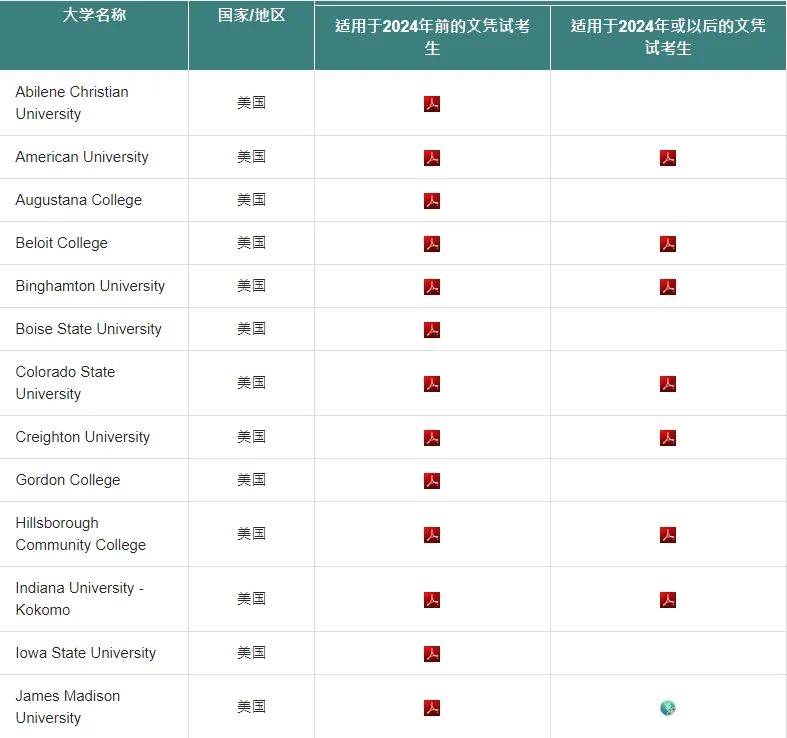This screenshot has width=787, height=738.
Task: Open pre-2024 PDF for Indiana University - Kokomo
Action: pos(432,600)
